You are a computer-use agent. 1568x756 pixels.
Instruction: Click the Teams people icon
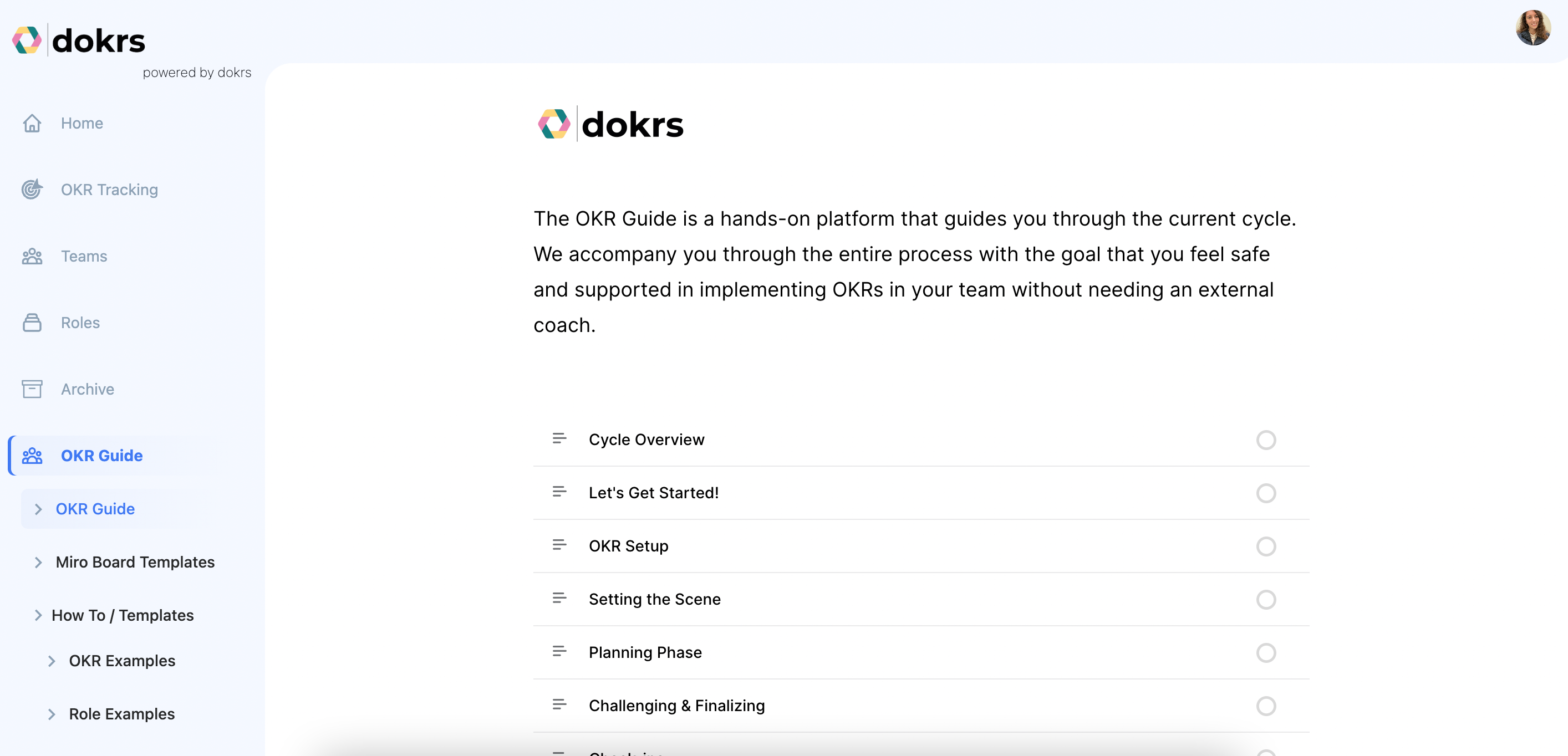32,256
